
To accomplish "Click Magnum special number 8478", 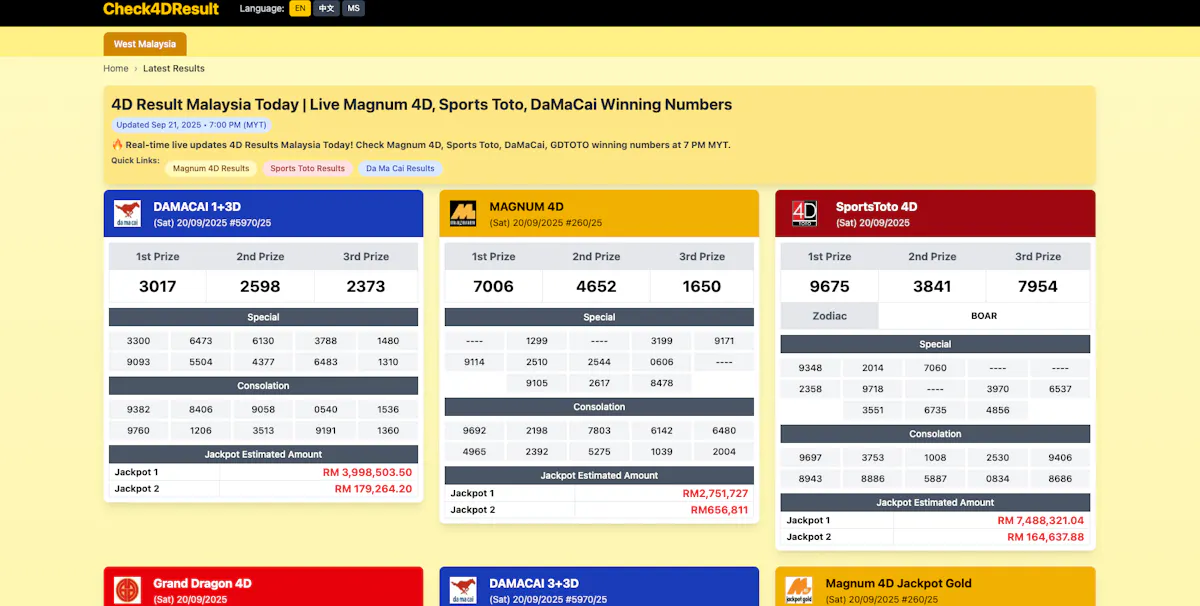I will pyautogui.click(x=662, y=383).
